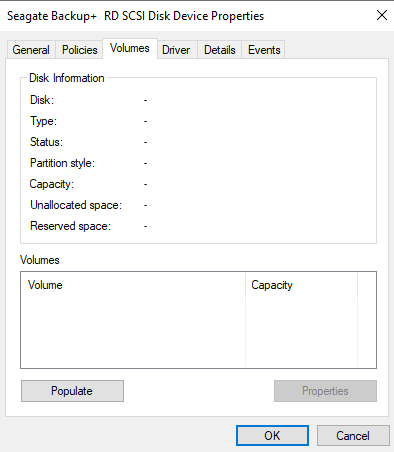Select the 'Partition style:' label
Image resolution: width=394 pixels, height=452 pixels.
click(x=62, y=163)
